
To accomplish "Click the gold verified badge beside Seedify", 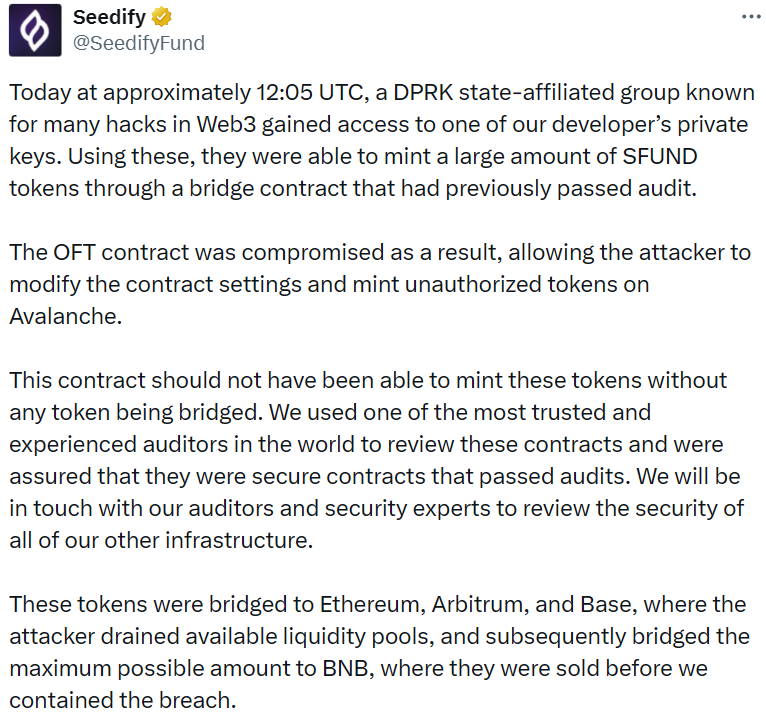I will click(161, 18).
